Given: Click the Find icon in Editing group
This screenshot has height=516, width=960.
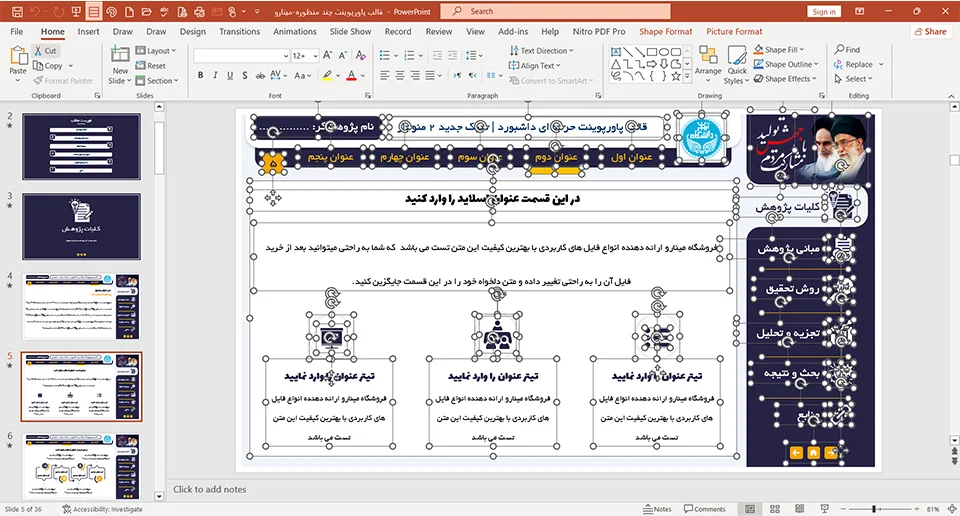Looking at the screenshot, I should point(839,49).
